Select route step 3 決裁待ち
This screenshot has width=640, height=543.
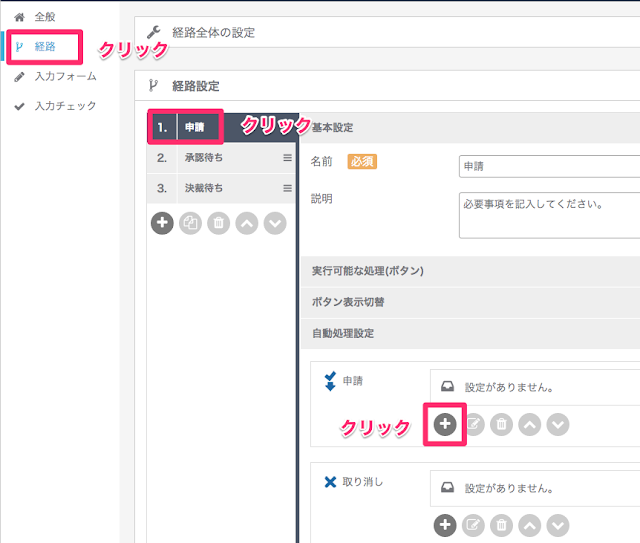pyautogui.click(x=221, y=188)
